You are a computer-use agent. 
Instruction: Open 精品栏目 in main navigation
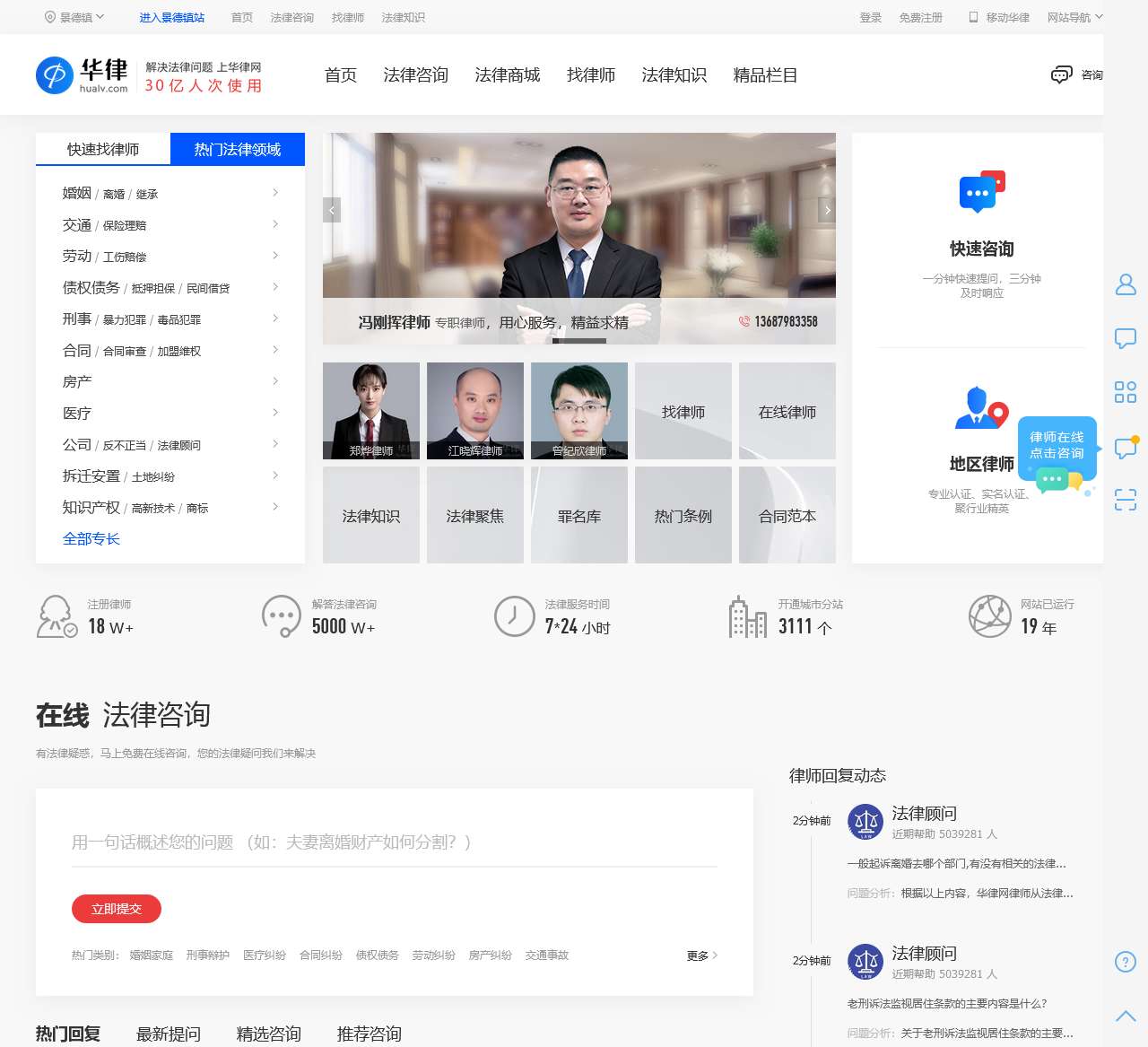point(765,75)
